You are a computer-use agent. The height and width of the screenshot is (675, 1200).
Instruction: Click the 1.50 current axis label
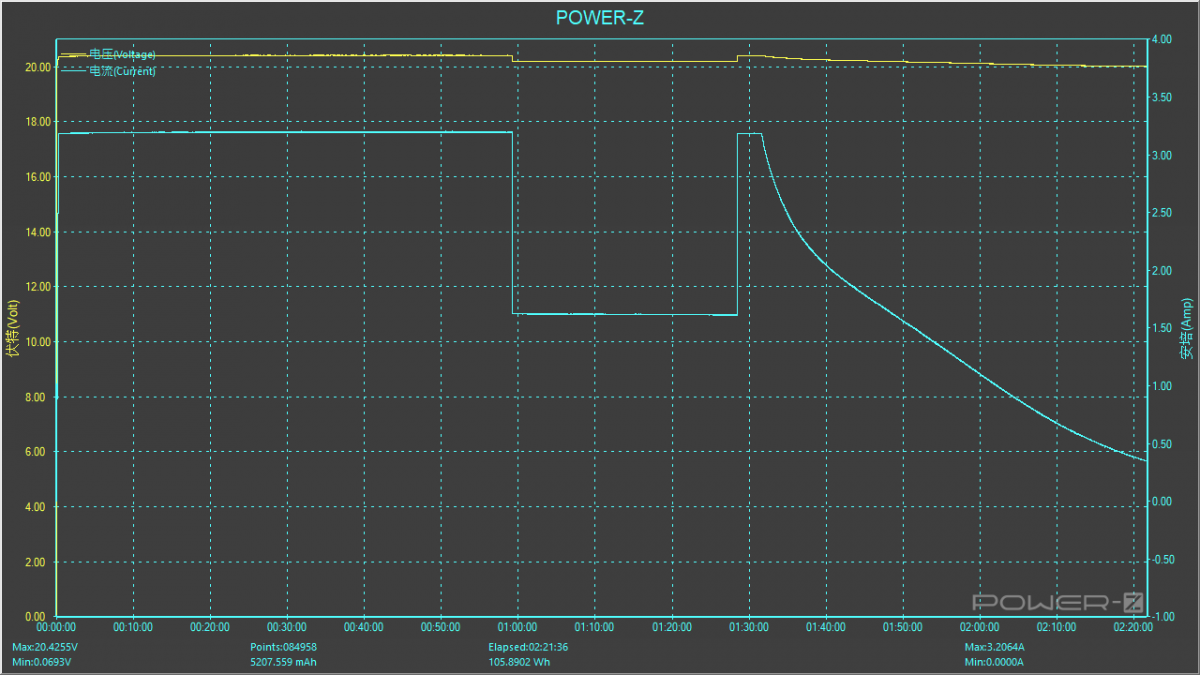tap(1161, 328)
